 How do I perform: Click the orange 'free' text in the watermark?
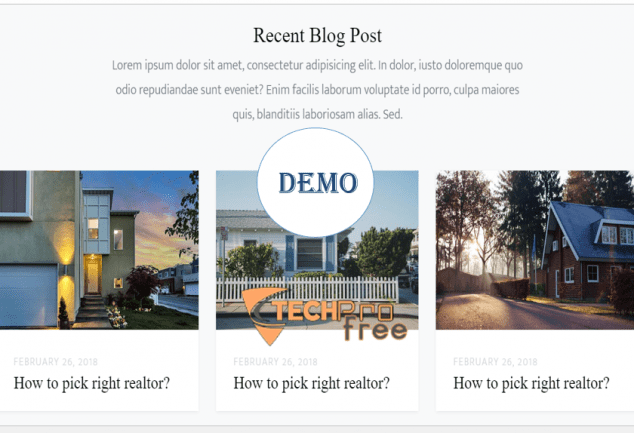[375, 330]
